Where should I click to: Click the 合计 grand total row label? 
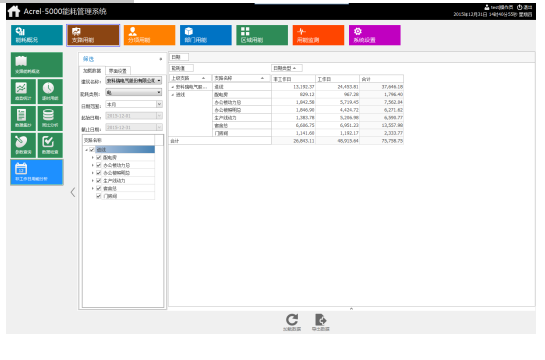click(220, 141)
